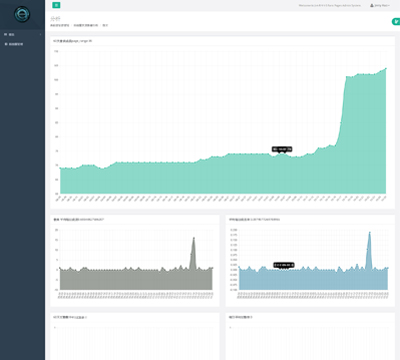
Task: Click the last breadcrumb item under page title
Action: [105, 25]
